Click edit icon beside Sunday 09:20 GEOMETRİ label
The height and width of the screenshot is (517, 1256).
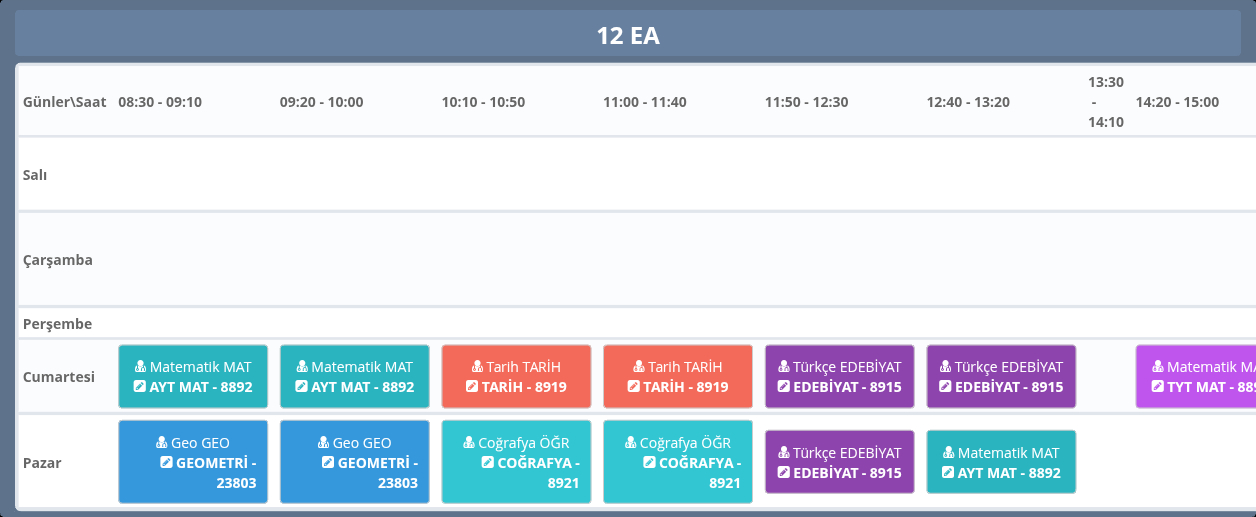click(x=328, y=463)
